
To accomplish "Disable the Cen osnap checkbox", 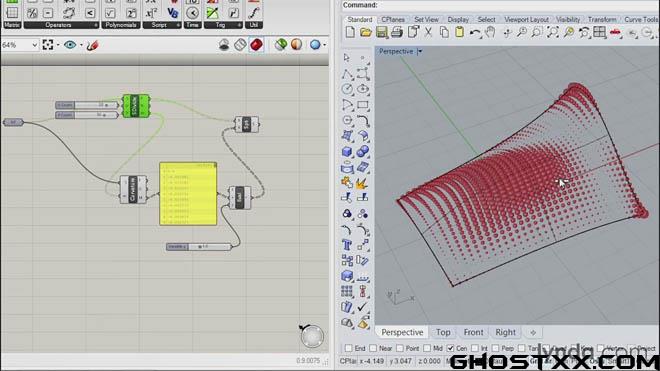I will [450, 348].
